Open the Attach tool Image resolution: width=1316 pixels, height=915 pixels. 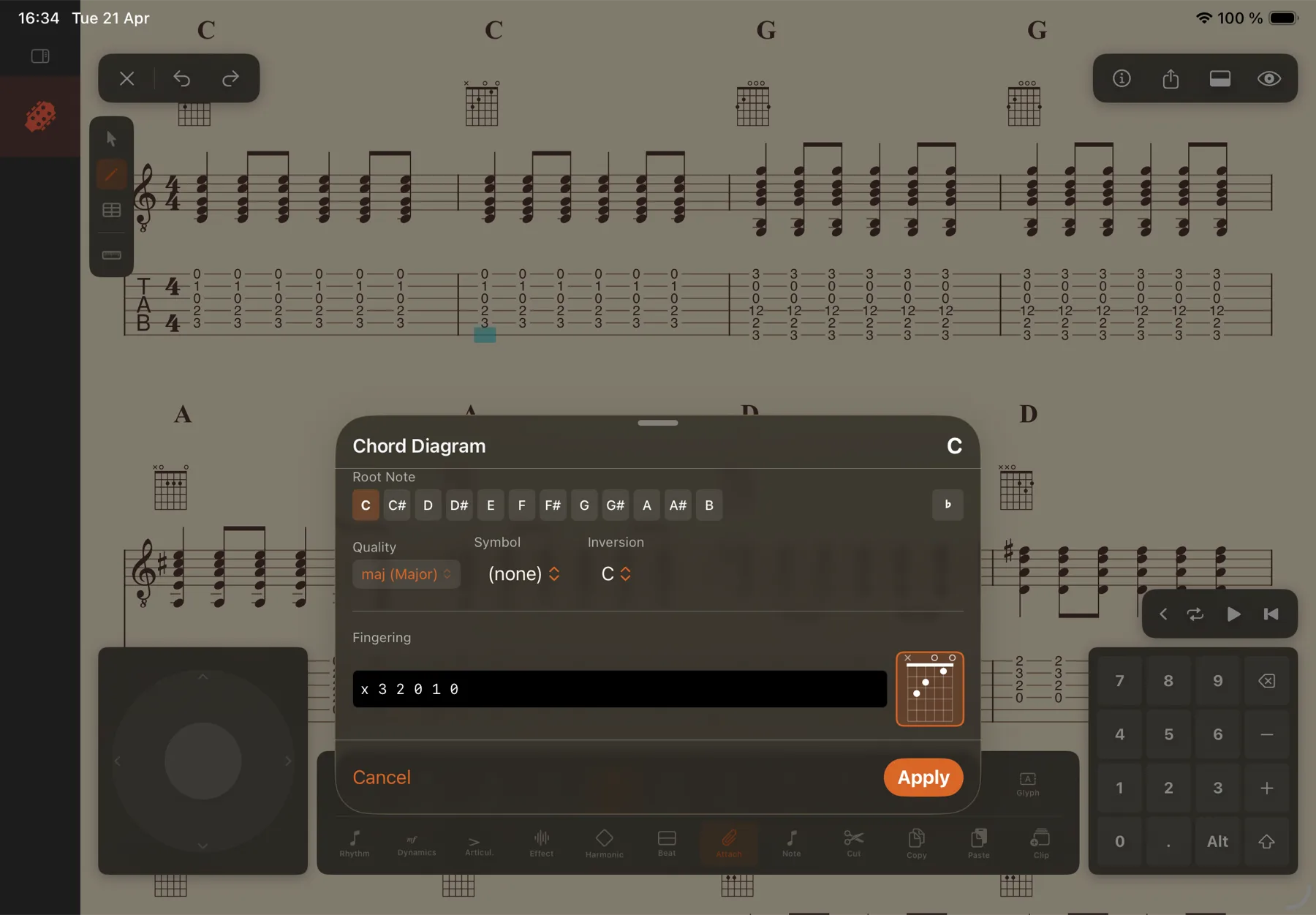729,843
